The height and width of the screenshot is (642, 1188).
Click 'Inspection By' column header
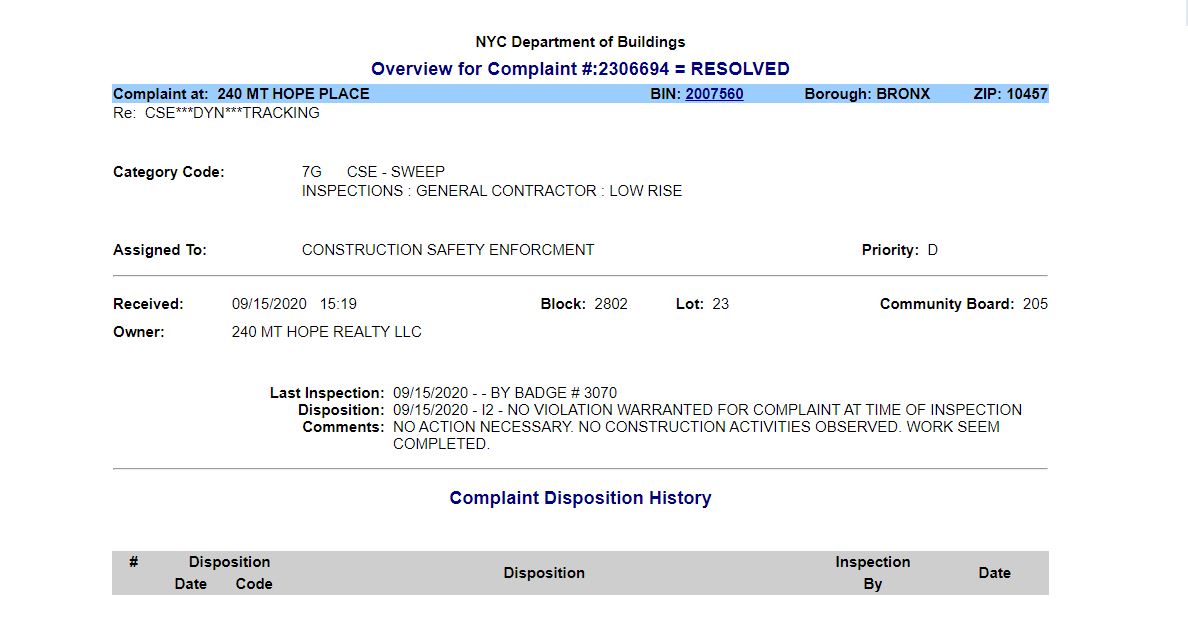click(872, 573)
